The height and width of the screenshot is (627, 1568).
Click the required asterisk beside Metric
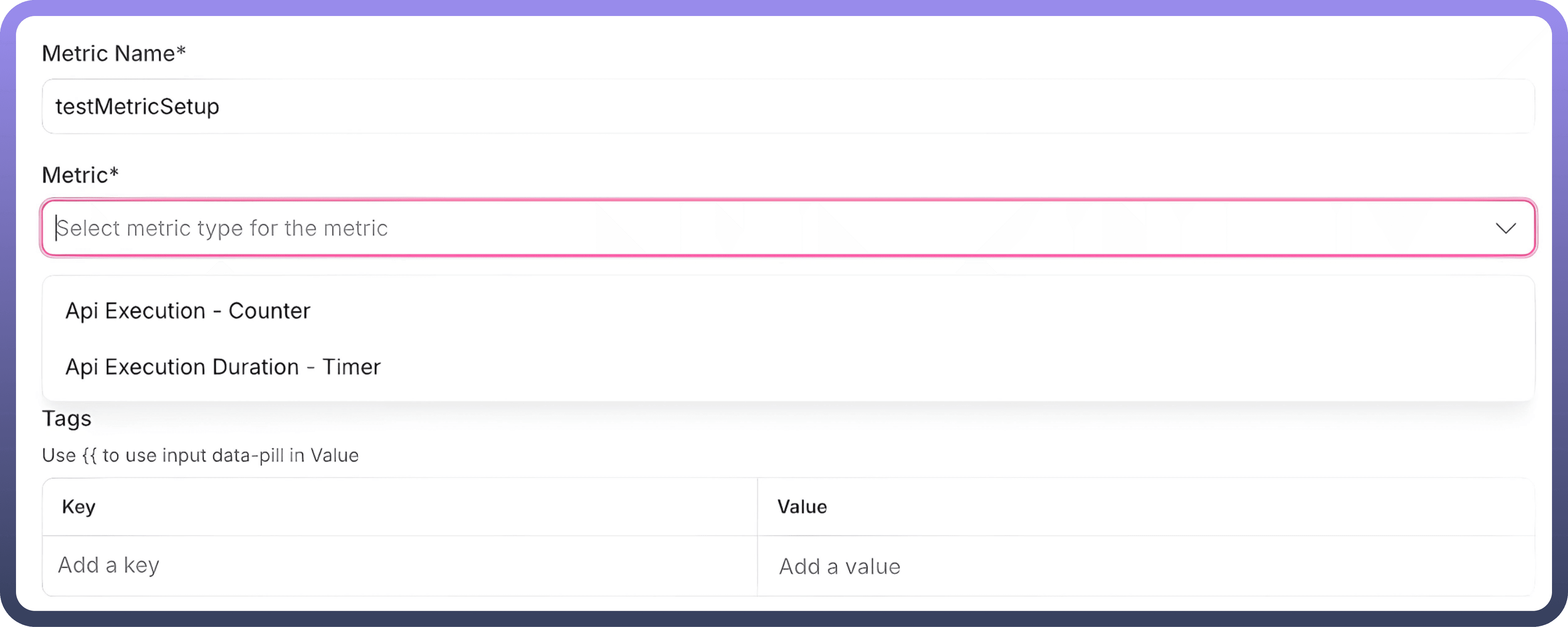click(x=114, y=173)
